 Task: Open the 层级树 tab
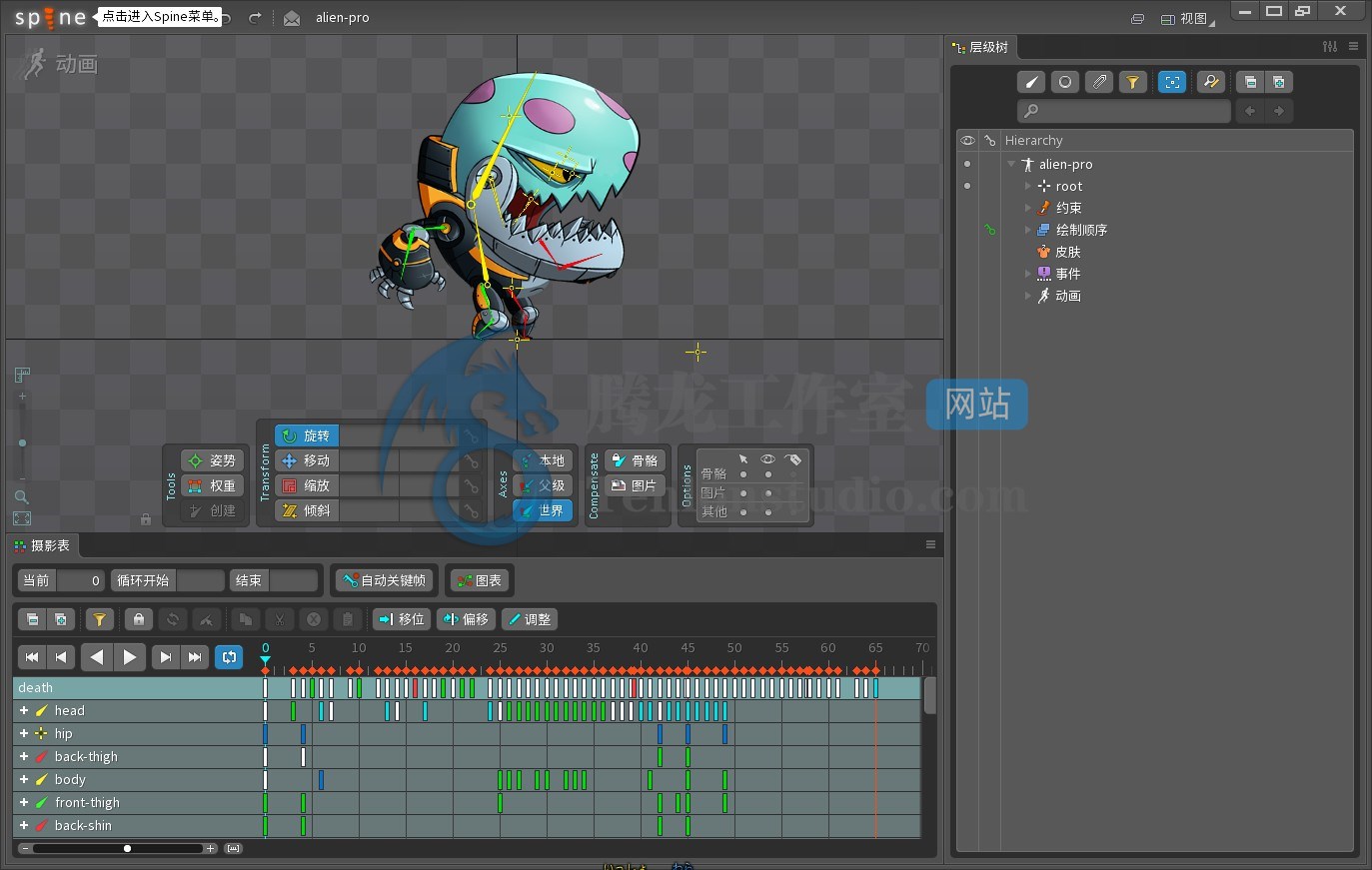pos(981,47)
